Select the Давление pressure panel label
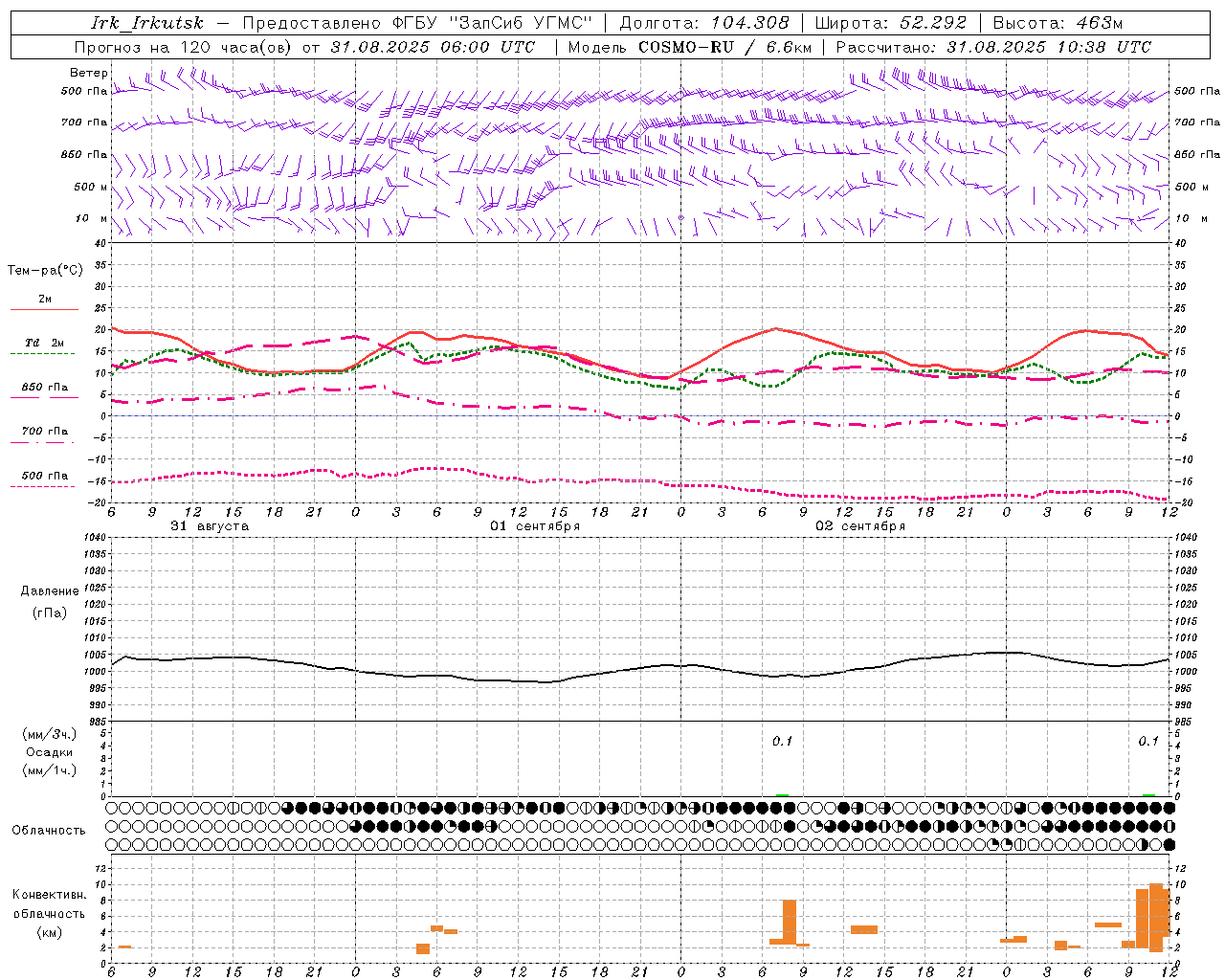Screen dimensions: 1225x980 pos(50,591)
